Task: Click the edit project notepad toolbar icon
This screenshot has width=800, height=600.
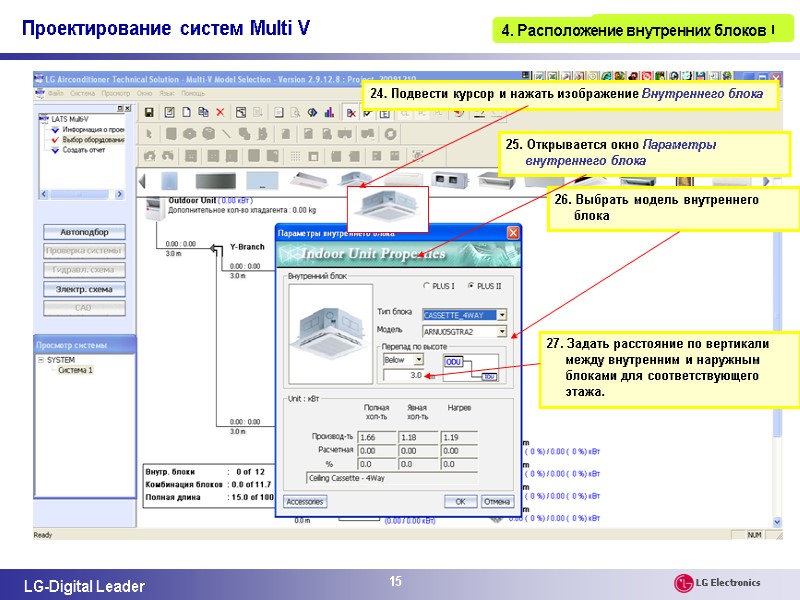Action: pyautogui.click(x=169, y=112)
